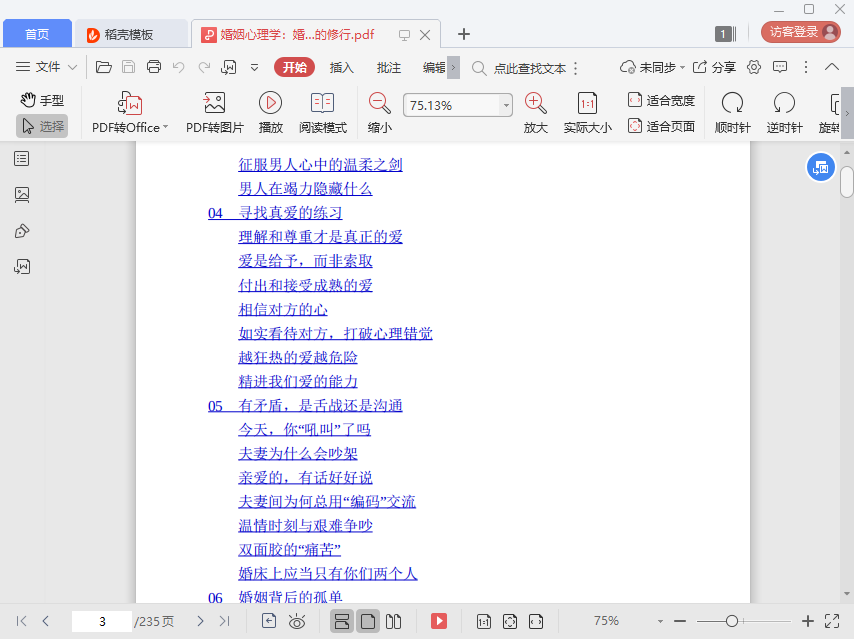Open link 04 寻找真爱的练习
Screen dimensions: 854x639
click(275, 213)
